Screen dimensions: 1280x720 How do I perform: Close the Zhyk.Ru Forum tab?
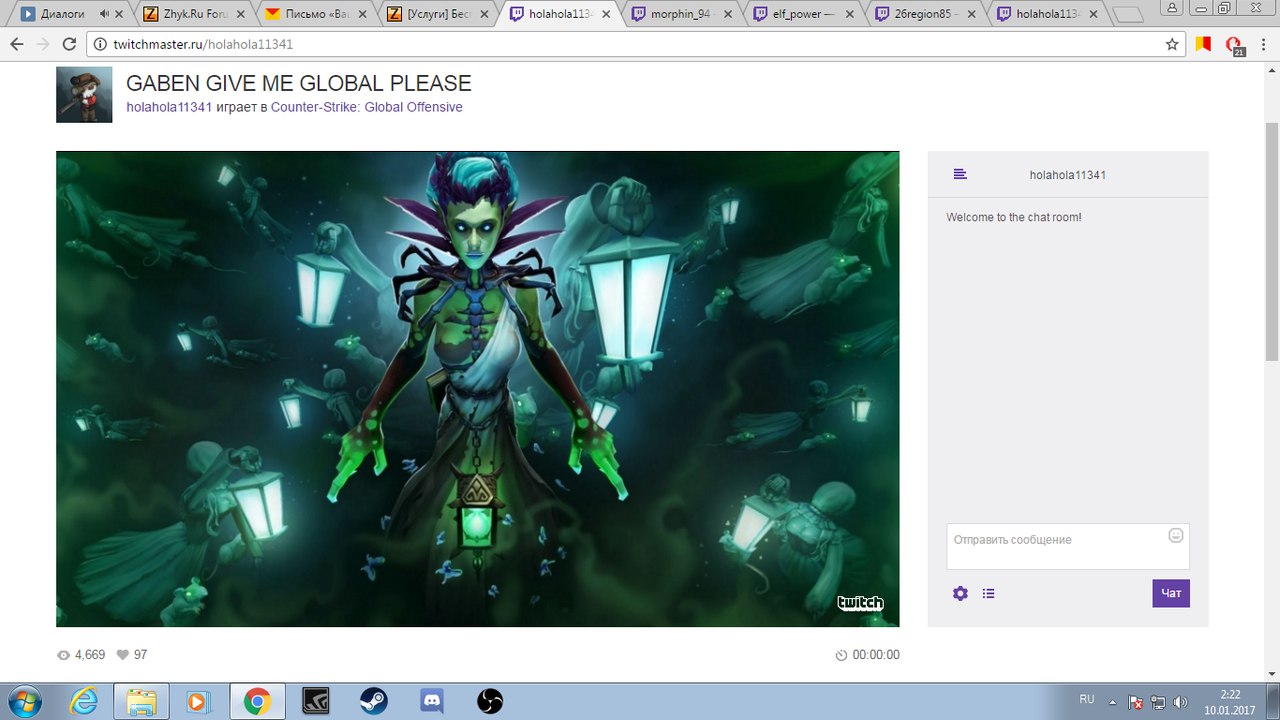(240, 14)
